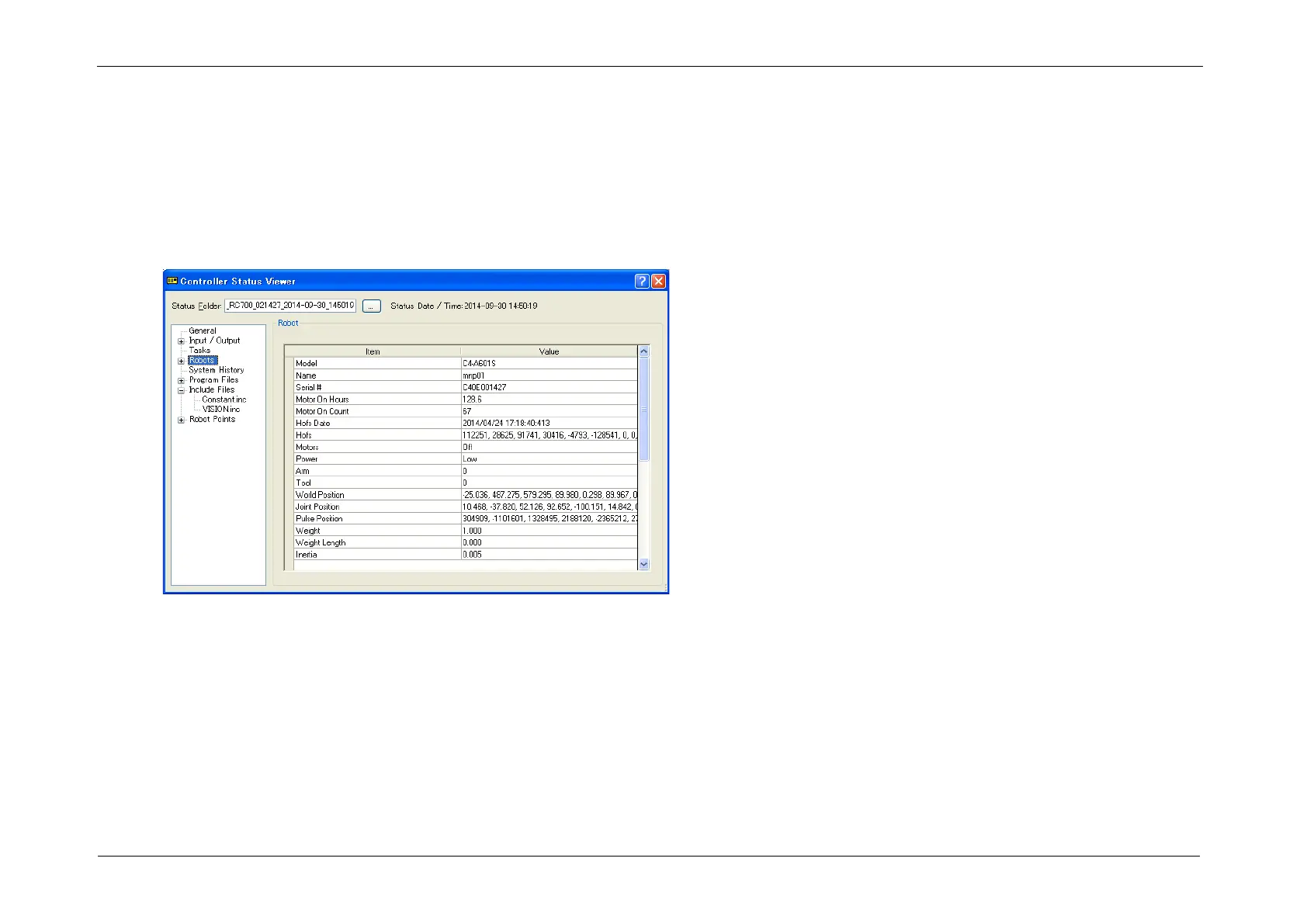The height and width of the screenshot is (924, 1307).
Task: Select Robot Points tree item
Action: point(212,419)
